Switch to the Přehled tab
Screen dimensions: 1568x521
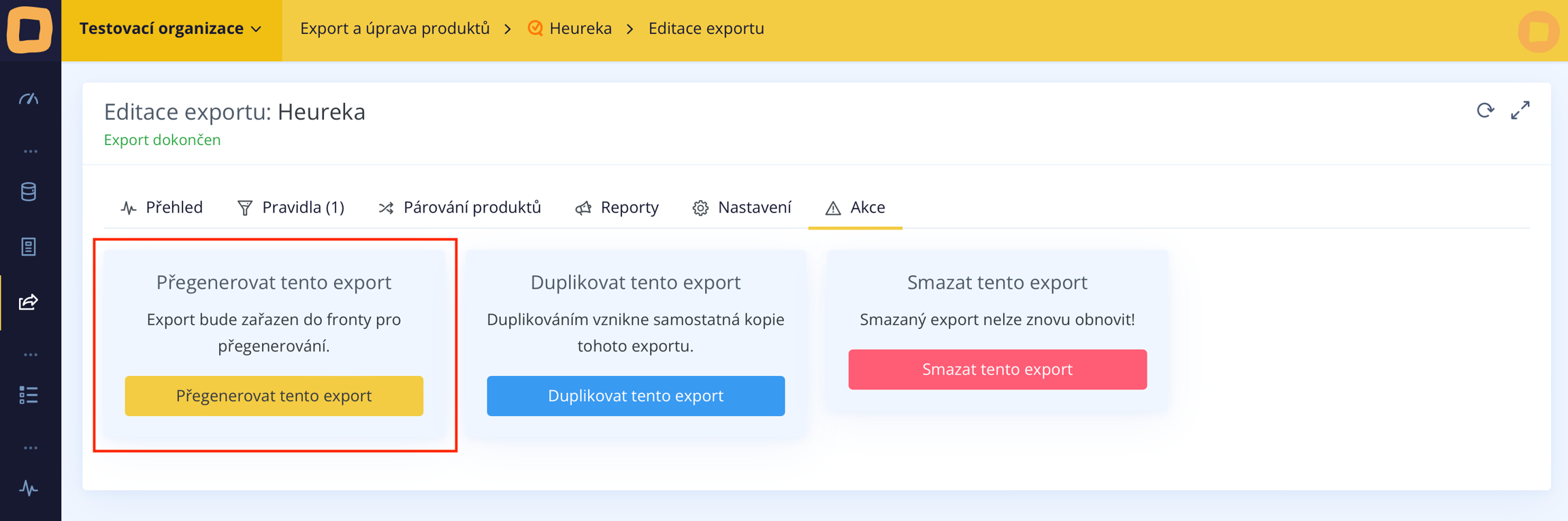tap(162, 207)
